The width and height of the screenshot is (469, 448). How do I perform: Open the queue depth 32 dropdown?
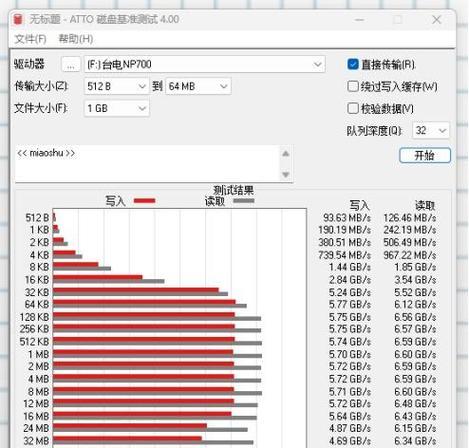[431, 130]
